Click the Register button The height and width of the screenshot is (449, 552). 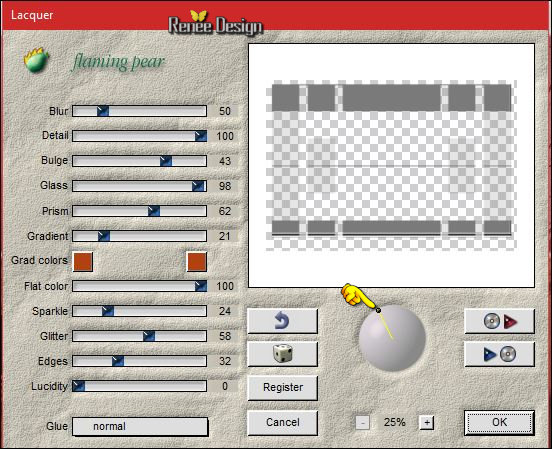283,387
